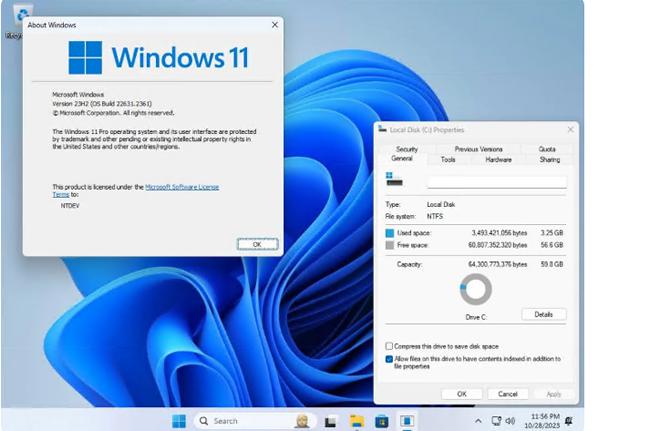Click the network icon in system tray
Screen dimensions: 650x431
495,421
